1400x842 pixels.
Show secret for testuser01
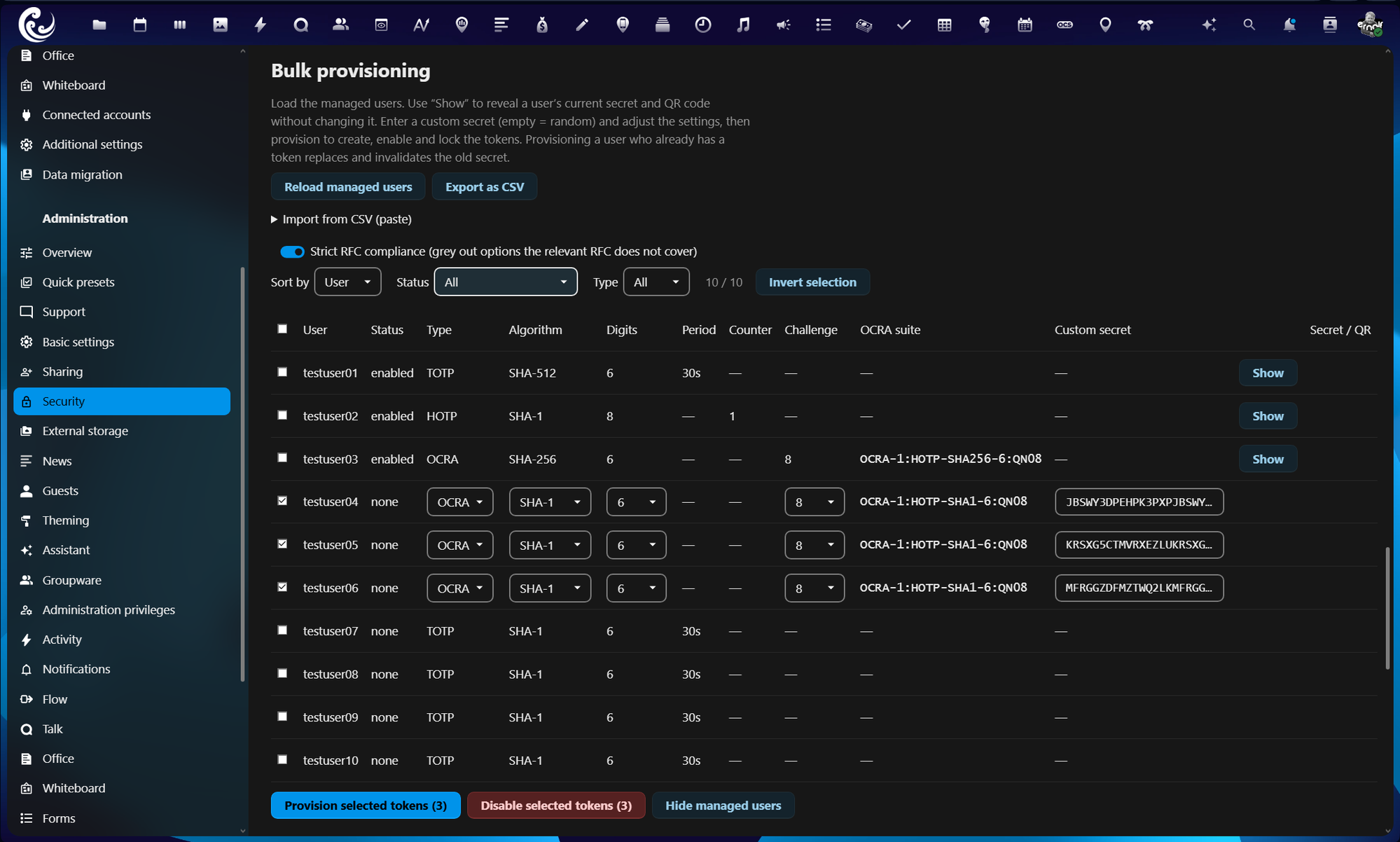click(x=1268, y=373)
